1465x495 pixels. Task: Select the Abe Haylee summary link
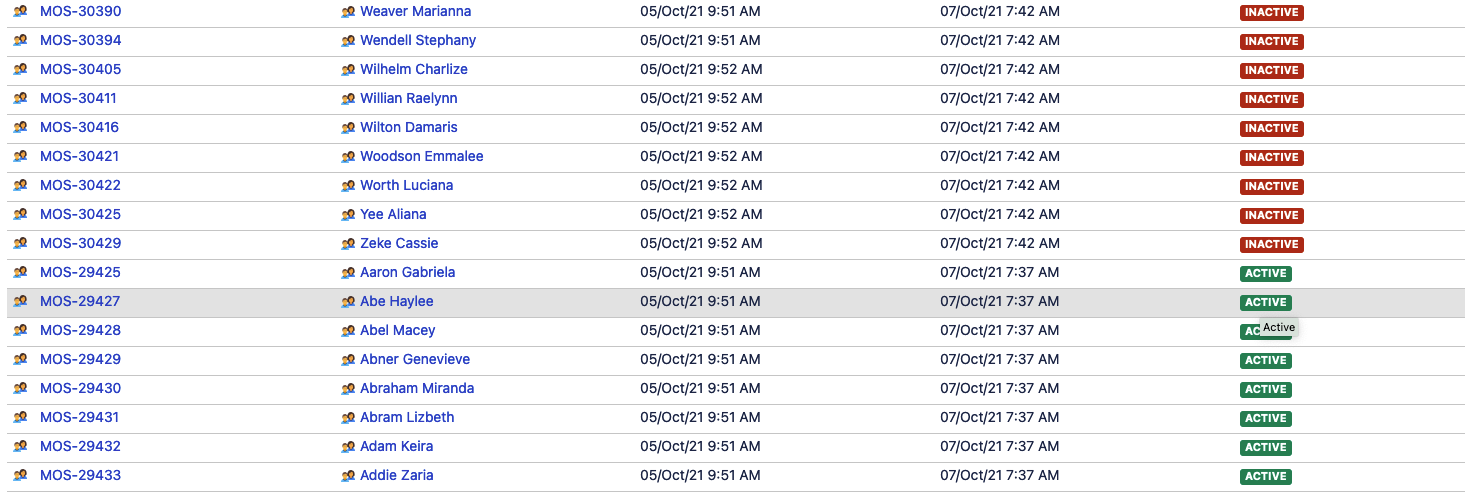[397, 302]
